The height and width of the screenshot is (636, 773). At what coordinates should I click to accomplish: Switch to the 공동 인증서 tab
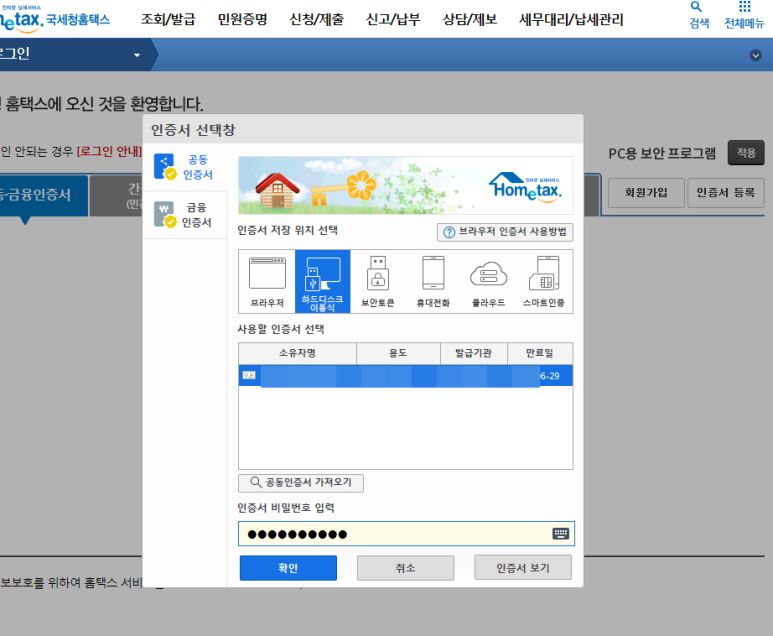(184, 167)
